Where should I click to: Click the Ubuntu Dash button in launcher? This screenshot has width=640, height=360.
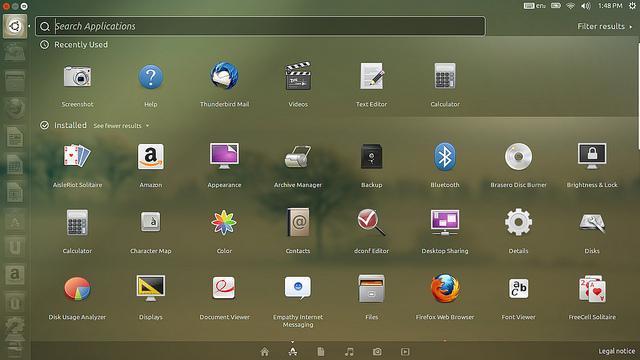15,26
